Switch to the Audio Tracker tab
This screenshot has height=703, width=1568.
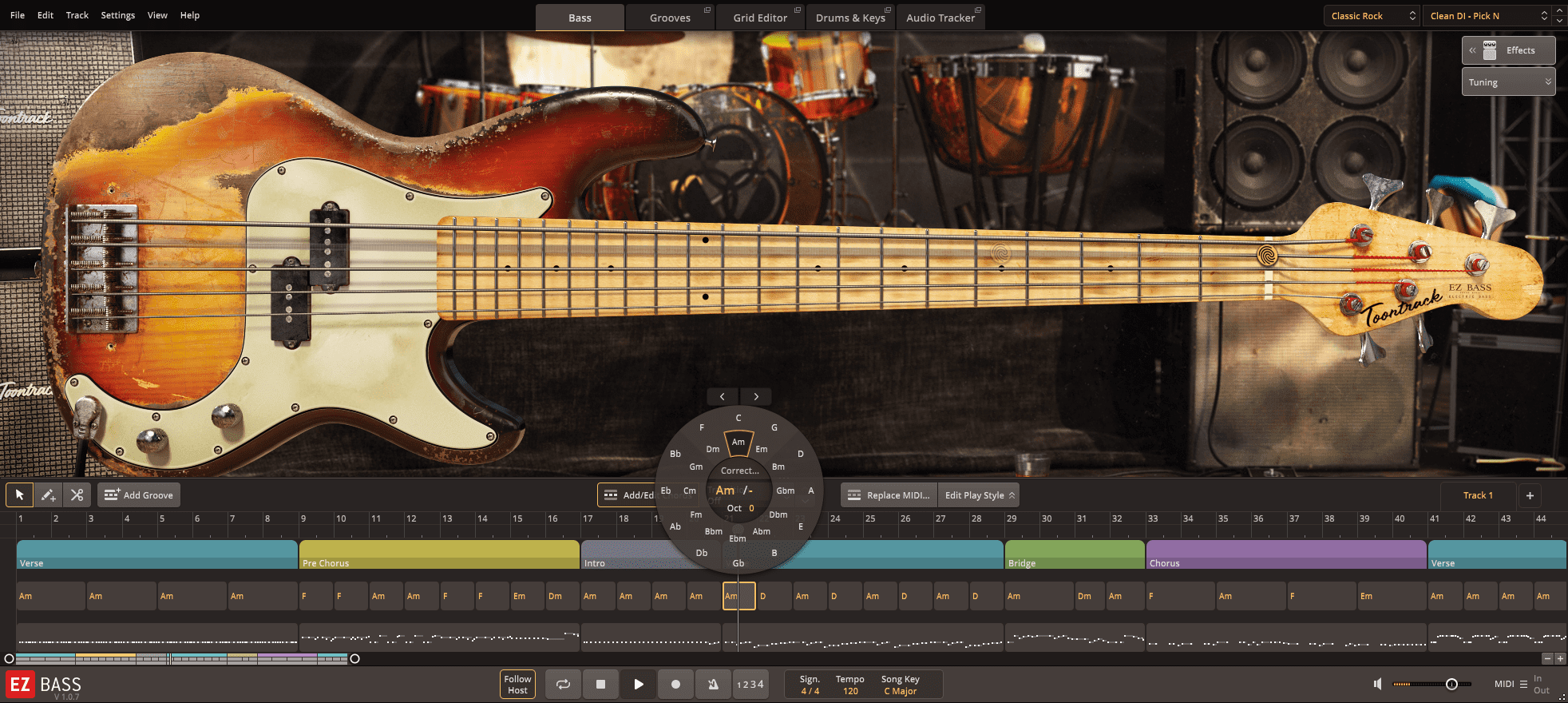940,18
